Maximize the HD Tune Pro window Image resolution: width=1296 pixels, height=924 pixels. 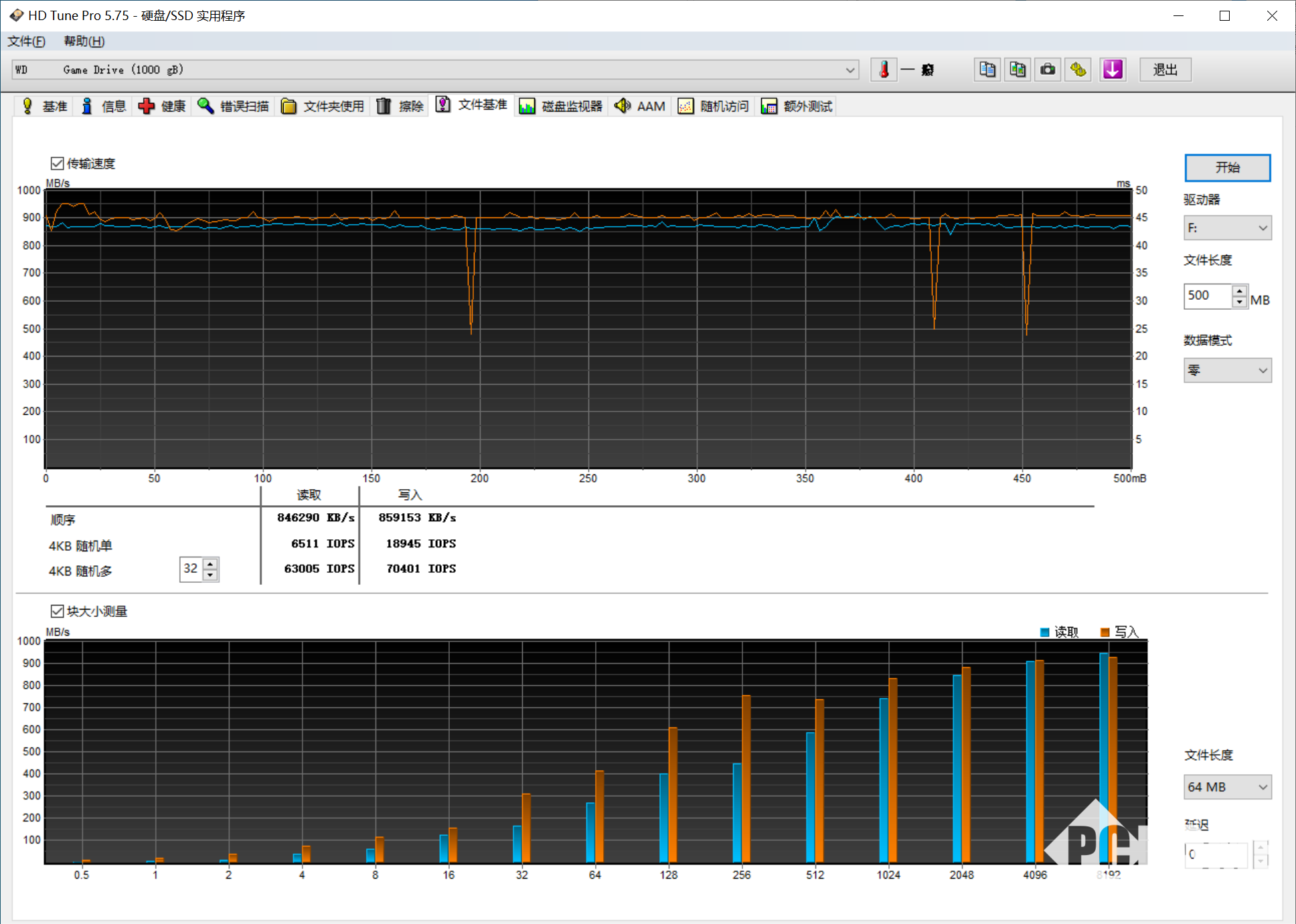coord(1224,15)
